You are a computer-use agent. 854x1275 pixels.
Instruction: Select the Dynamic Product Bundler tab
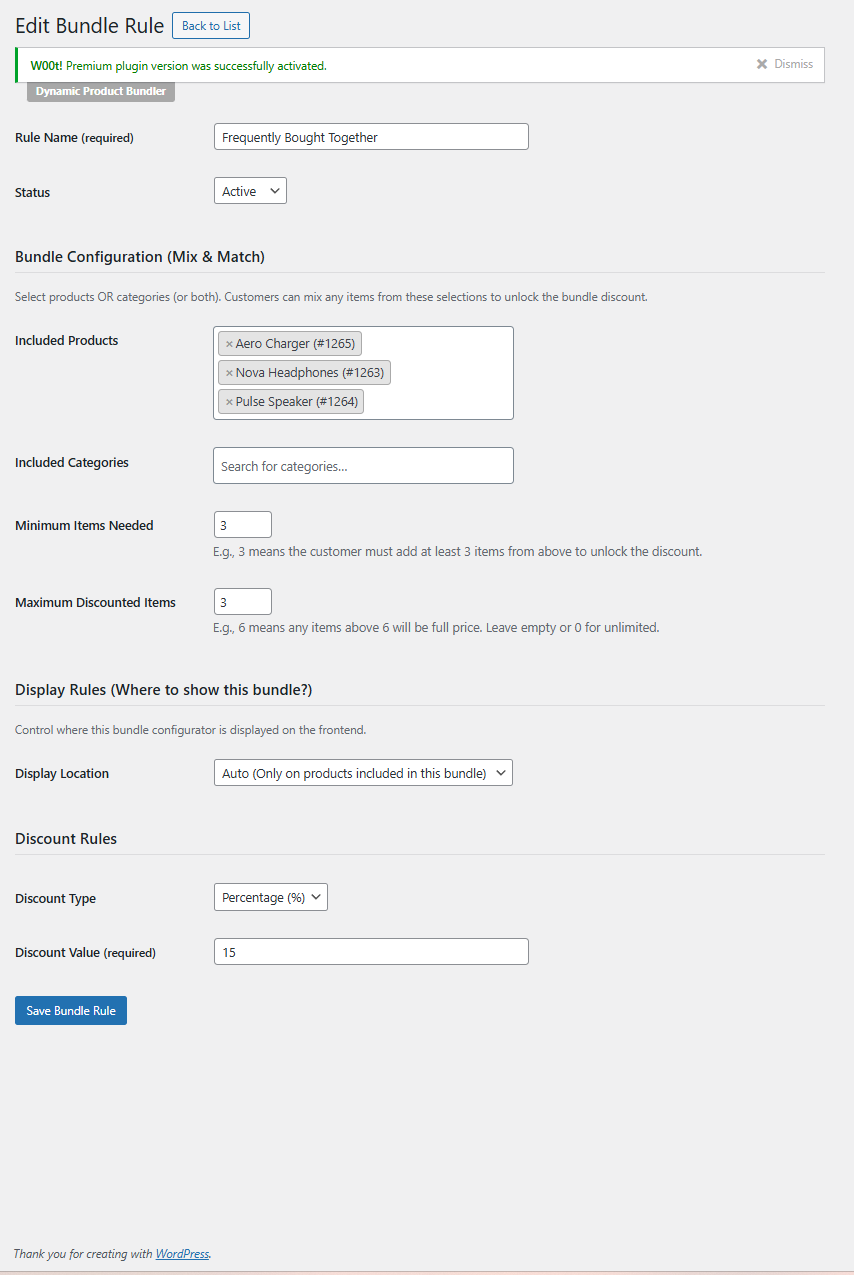(101, 91)
